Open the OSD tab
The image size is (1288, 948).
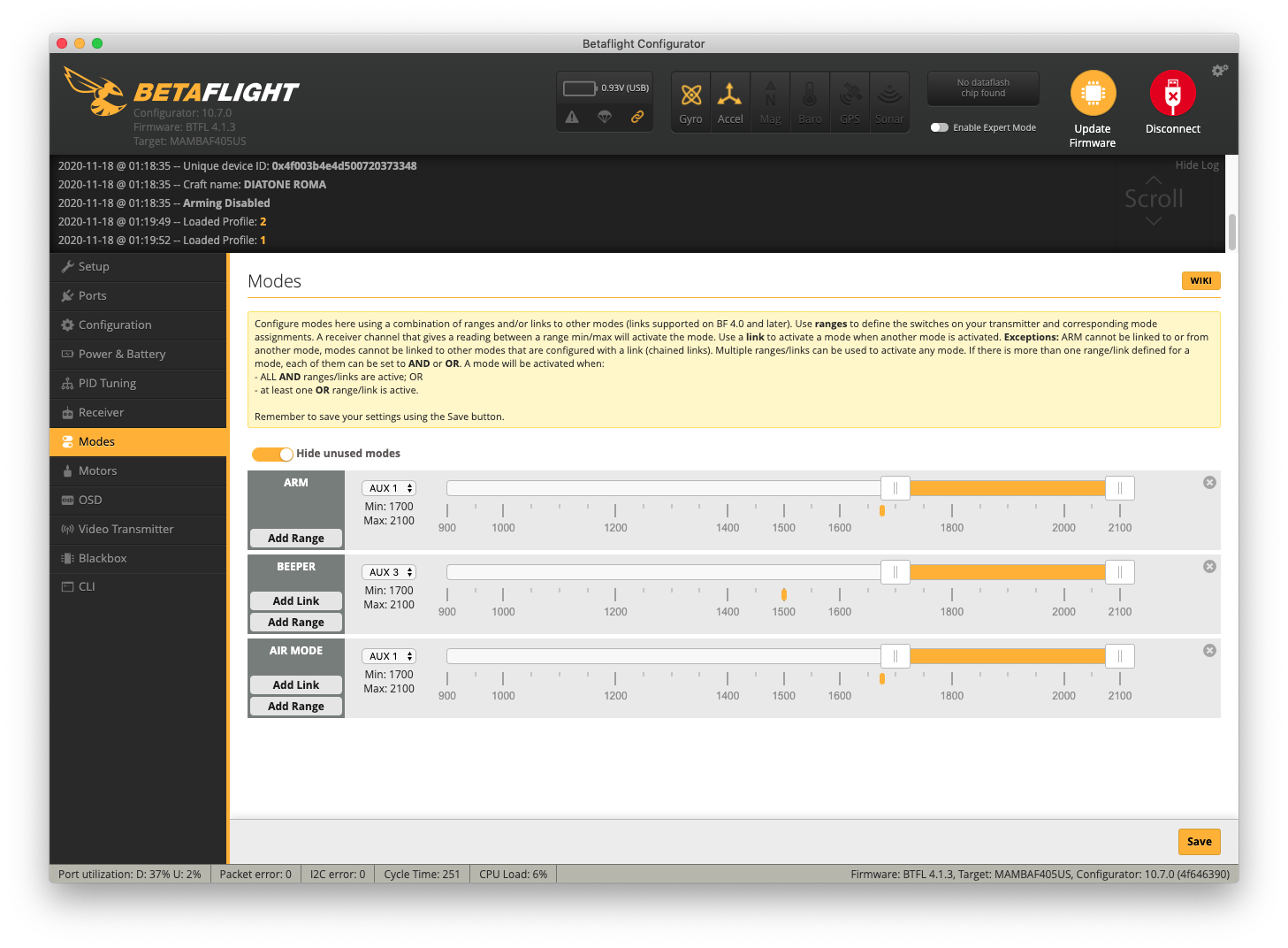[139, 500]
